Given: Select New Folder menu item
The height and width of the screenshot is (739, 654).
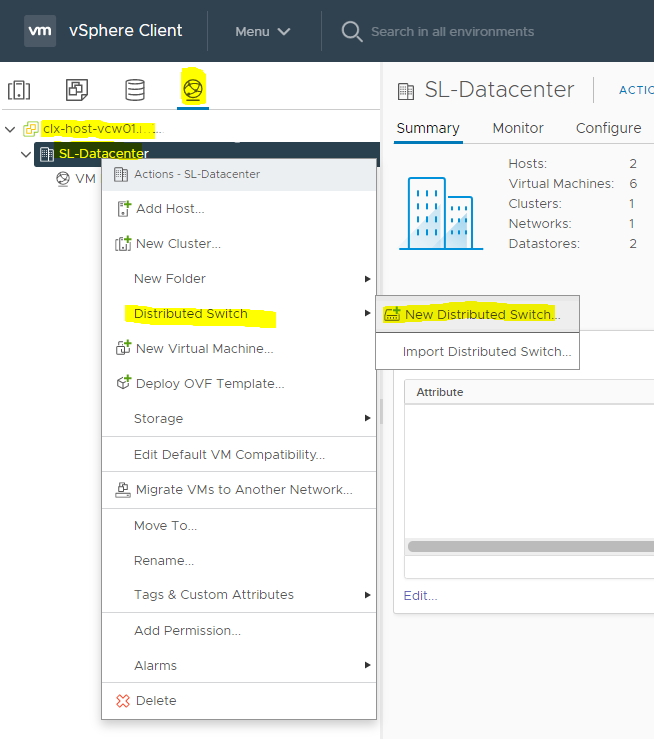Looking at the screenshot, I should click(x=239, y=279).
